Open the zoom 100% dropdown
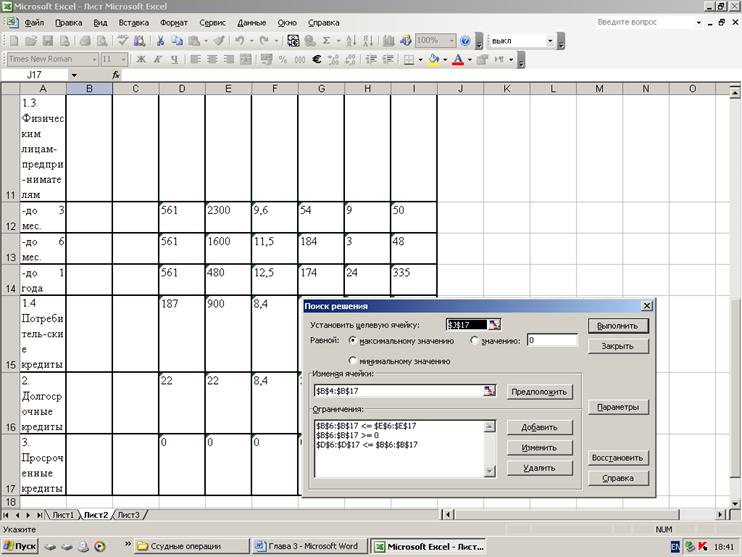 coord(451,41)
